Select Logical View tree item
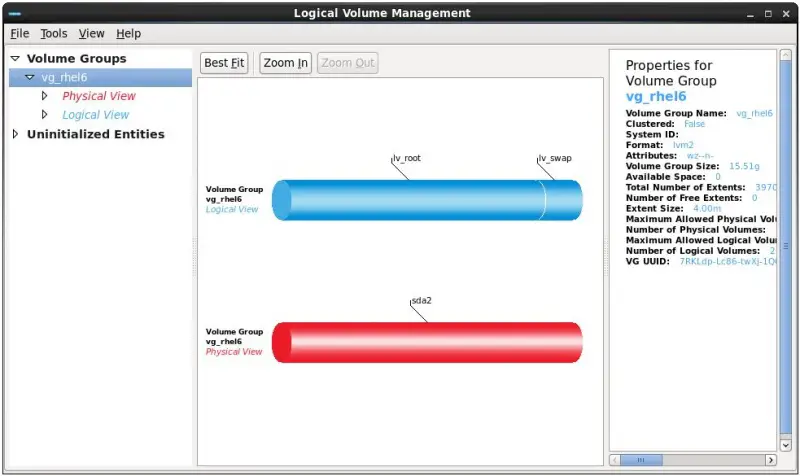 click(x=95, y=115)
